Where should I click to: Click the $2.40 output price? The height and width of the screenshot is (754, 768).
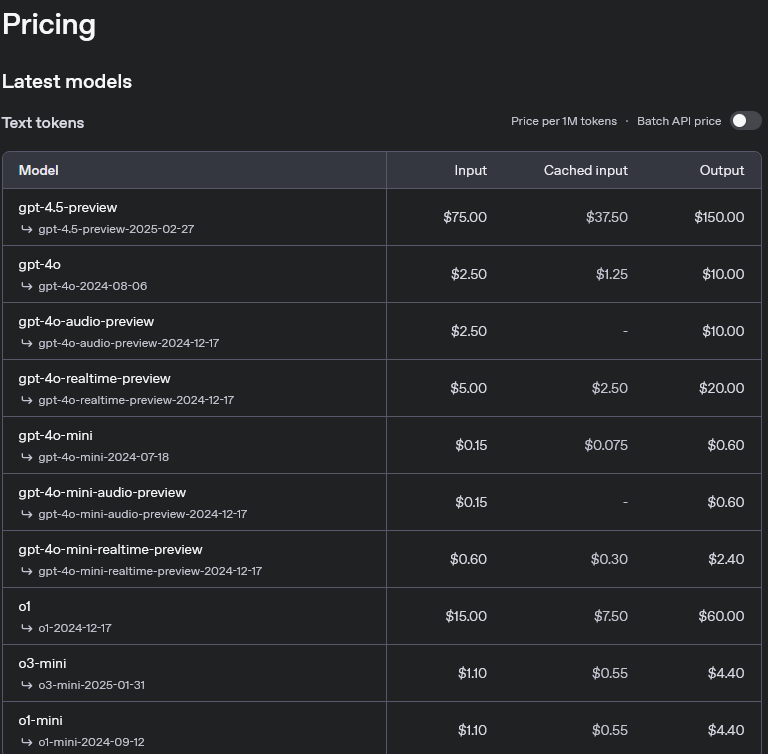[x=726, y=559]
